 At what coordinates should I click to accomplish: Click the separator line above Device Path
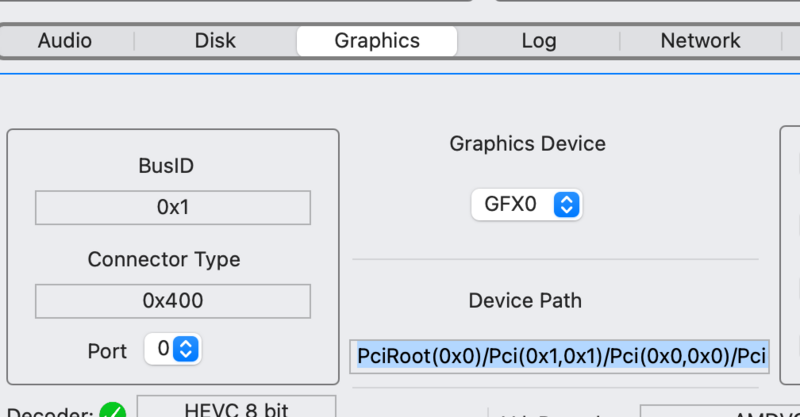pos(555,260)
